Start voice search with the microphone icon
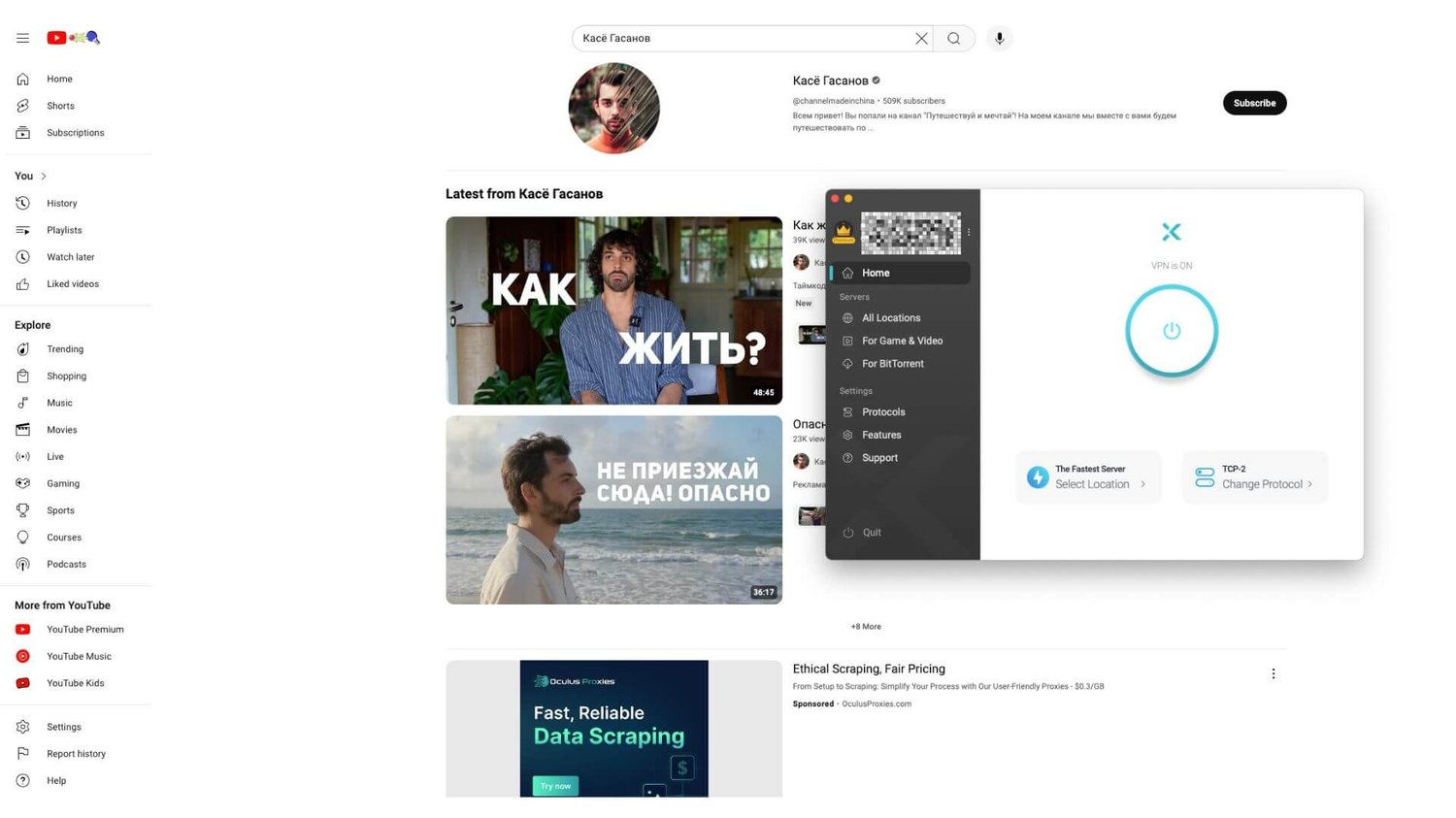This screenshot has width=1456, height=818. coord(999,38)
